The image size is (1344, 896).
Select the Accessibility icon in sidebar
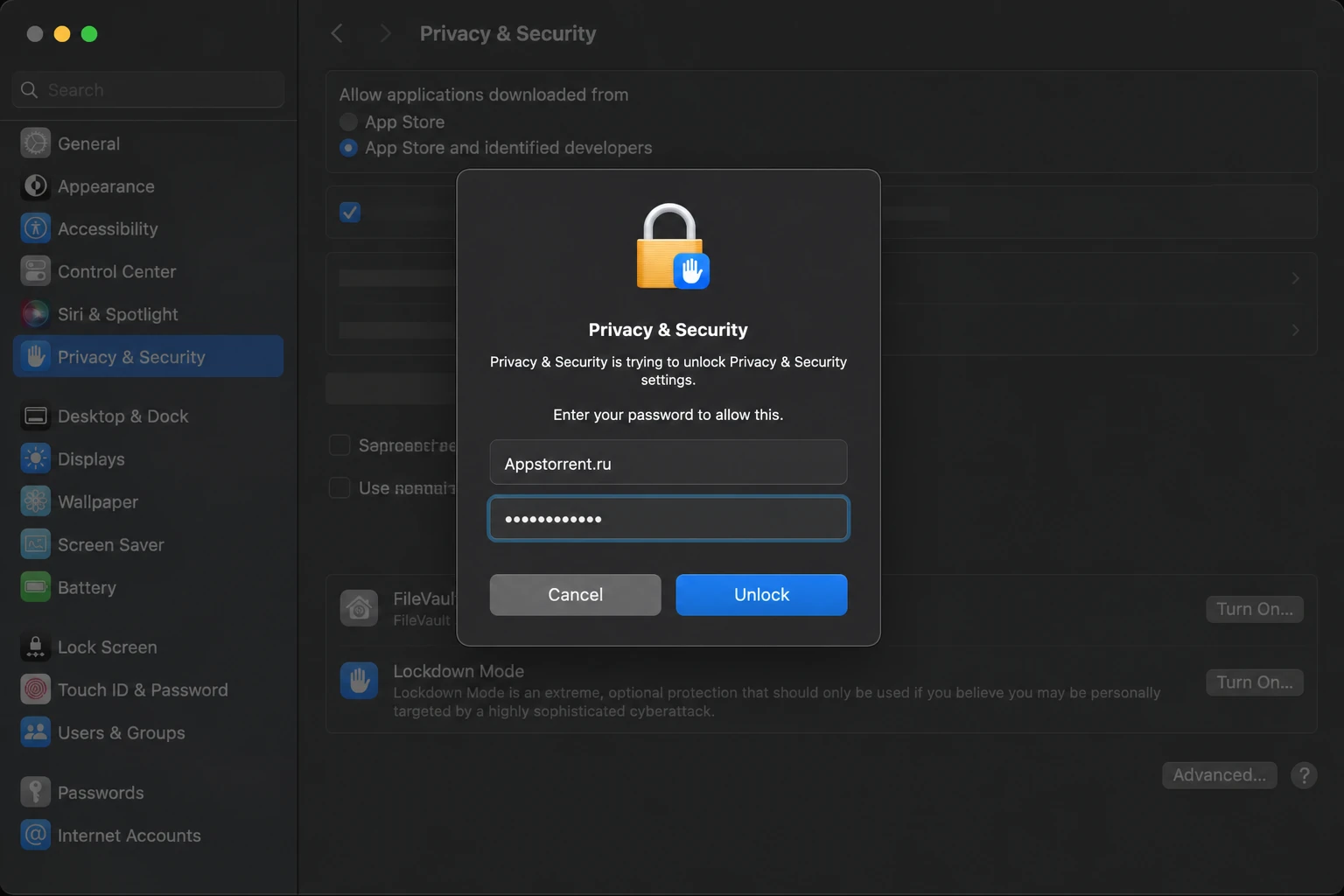pyautogui.click(x=35, y=228)
